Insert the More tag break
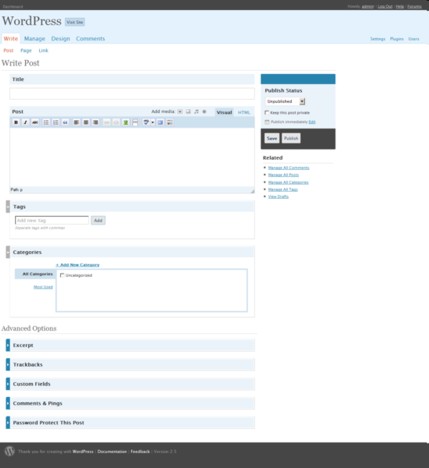Image resolution: width=429 pixels, height=468 pixels. [135, 123]
